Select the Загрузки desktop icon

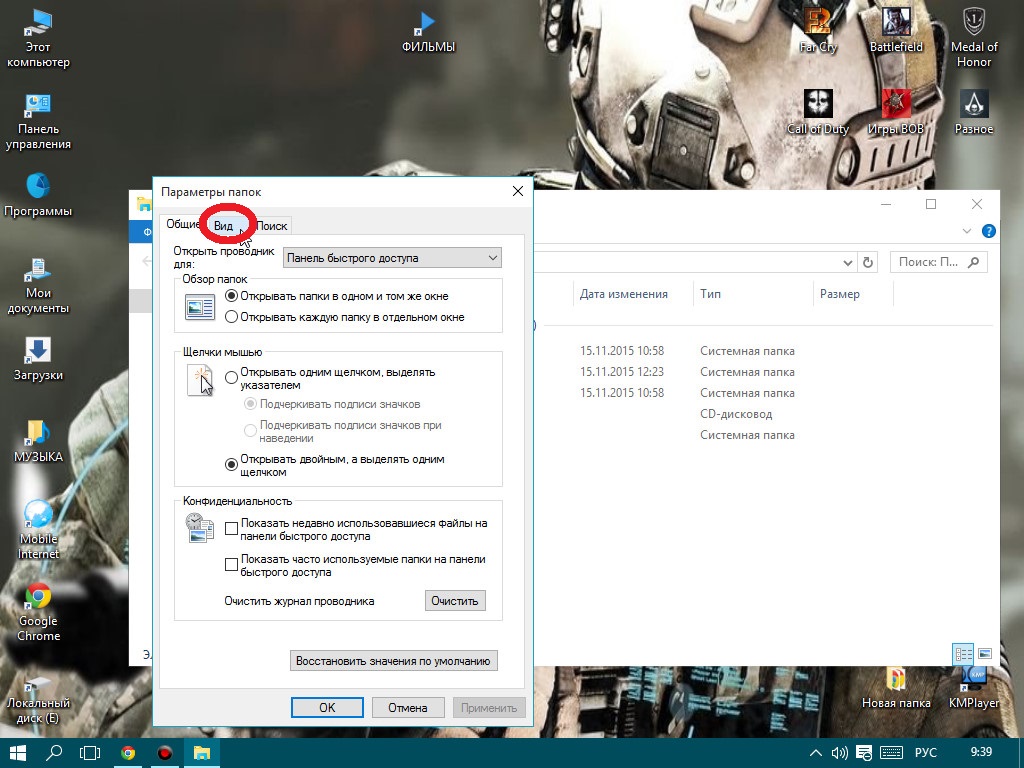click(x=38, y=359)
